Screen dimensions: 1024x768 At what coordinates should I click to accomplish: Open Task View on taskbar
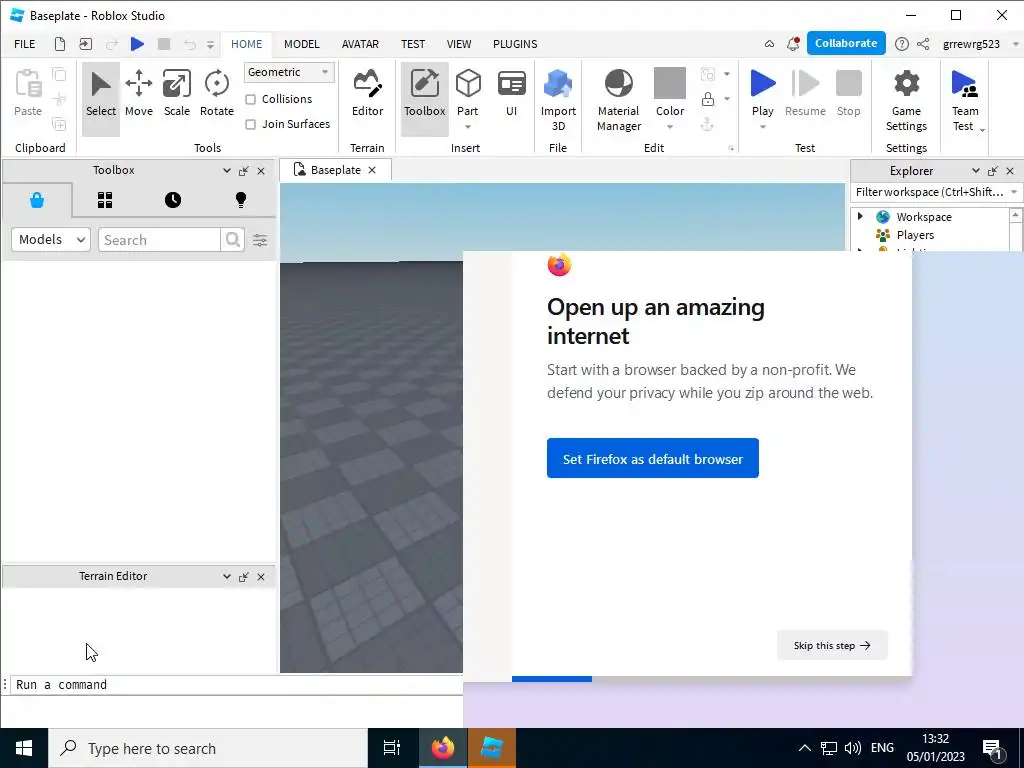point(392,748)
